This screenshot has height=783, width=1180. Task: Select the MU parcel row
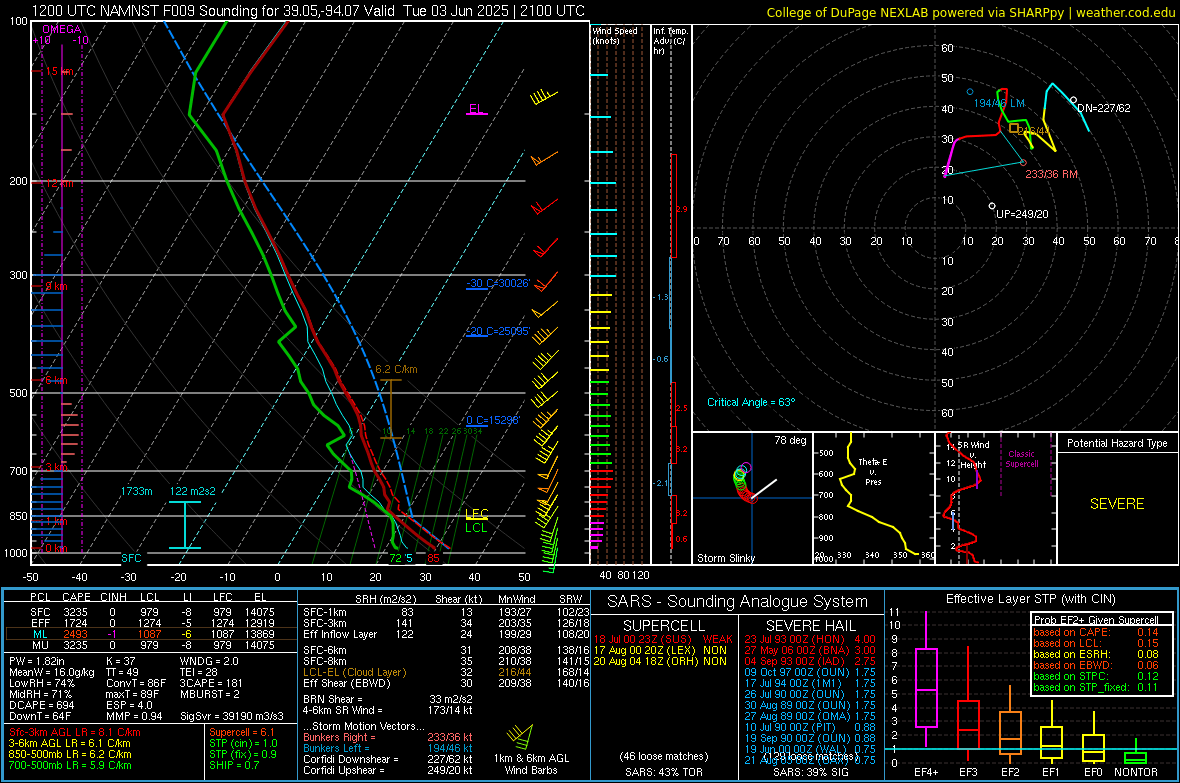(151, 645)
